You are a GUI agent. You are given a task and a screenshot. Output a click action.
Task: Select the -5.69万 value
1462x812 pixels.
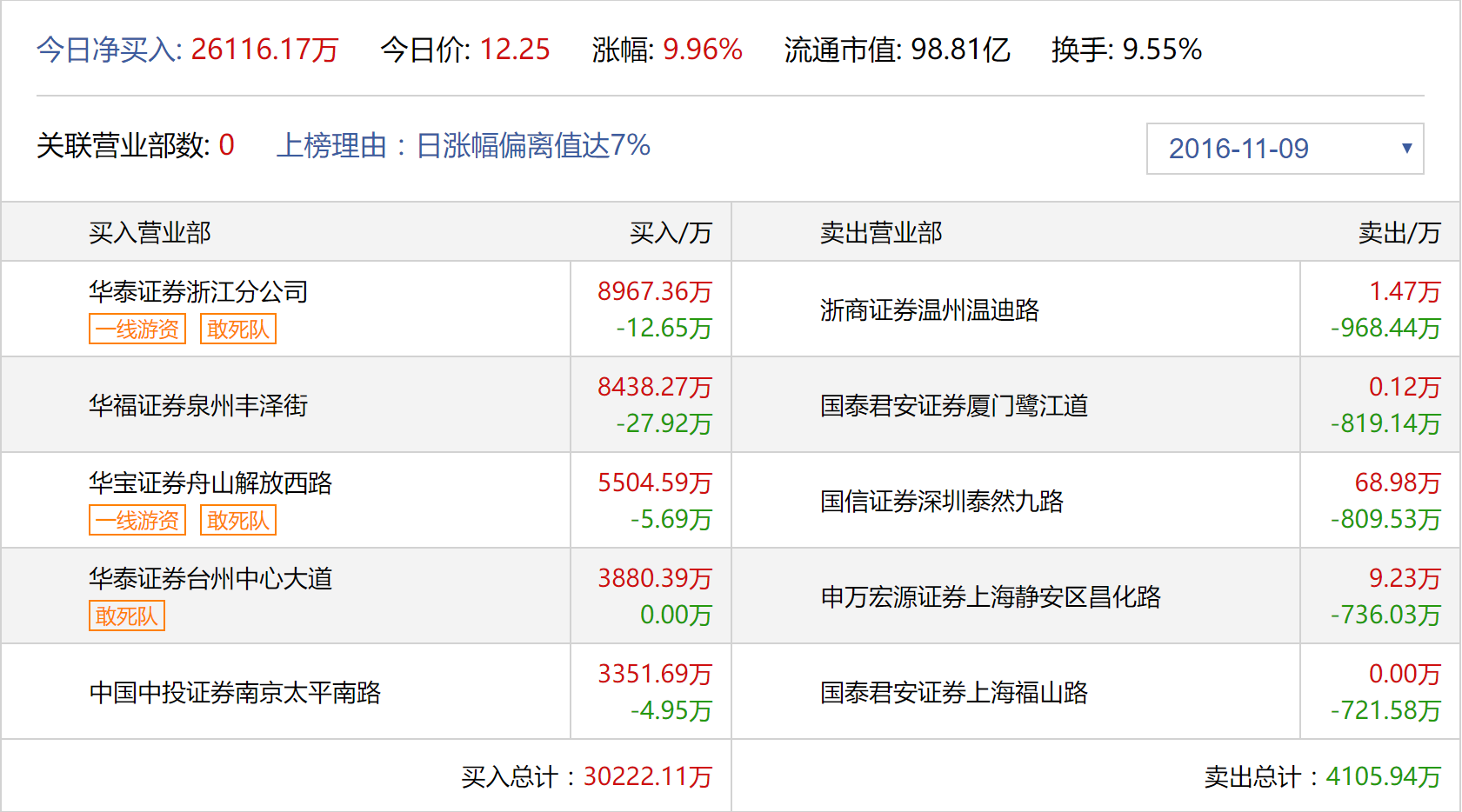click(x=671, y=519)
